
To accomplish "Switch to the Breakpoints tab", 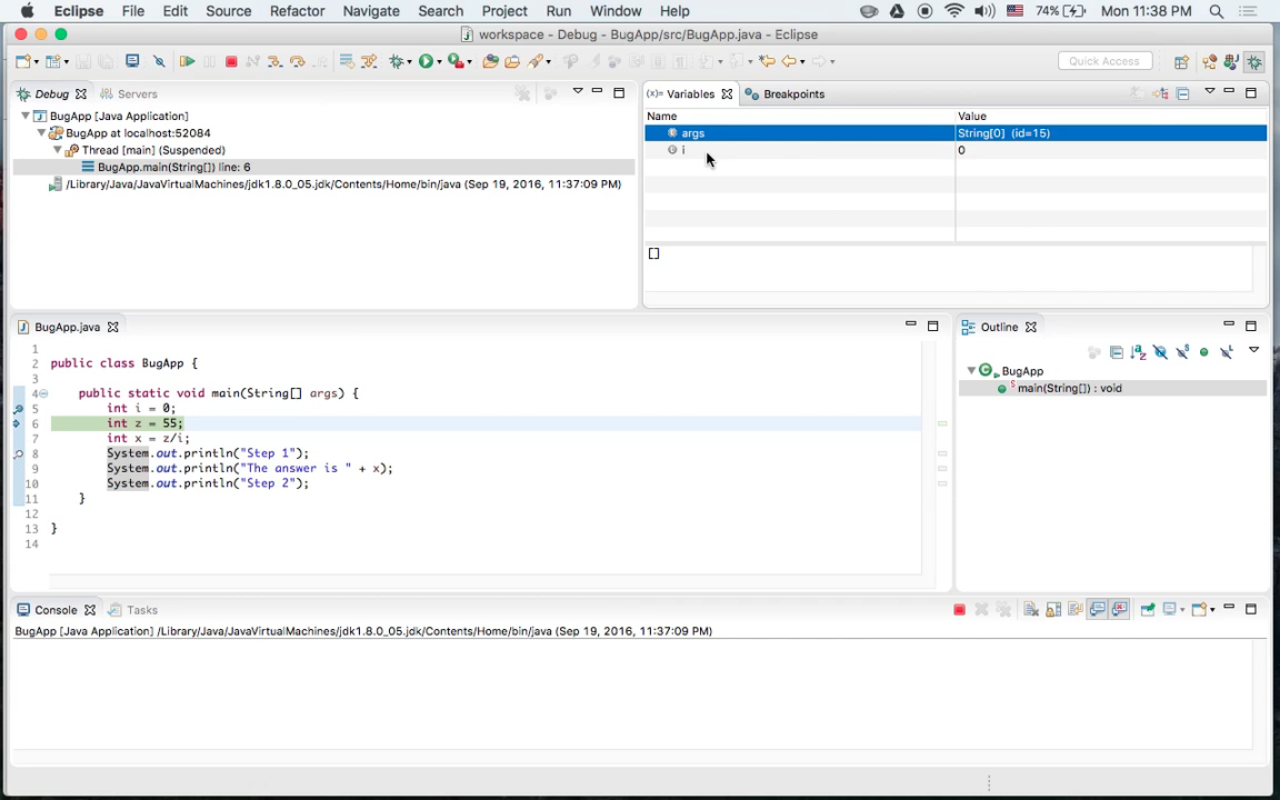I will pos(793,94).
